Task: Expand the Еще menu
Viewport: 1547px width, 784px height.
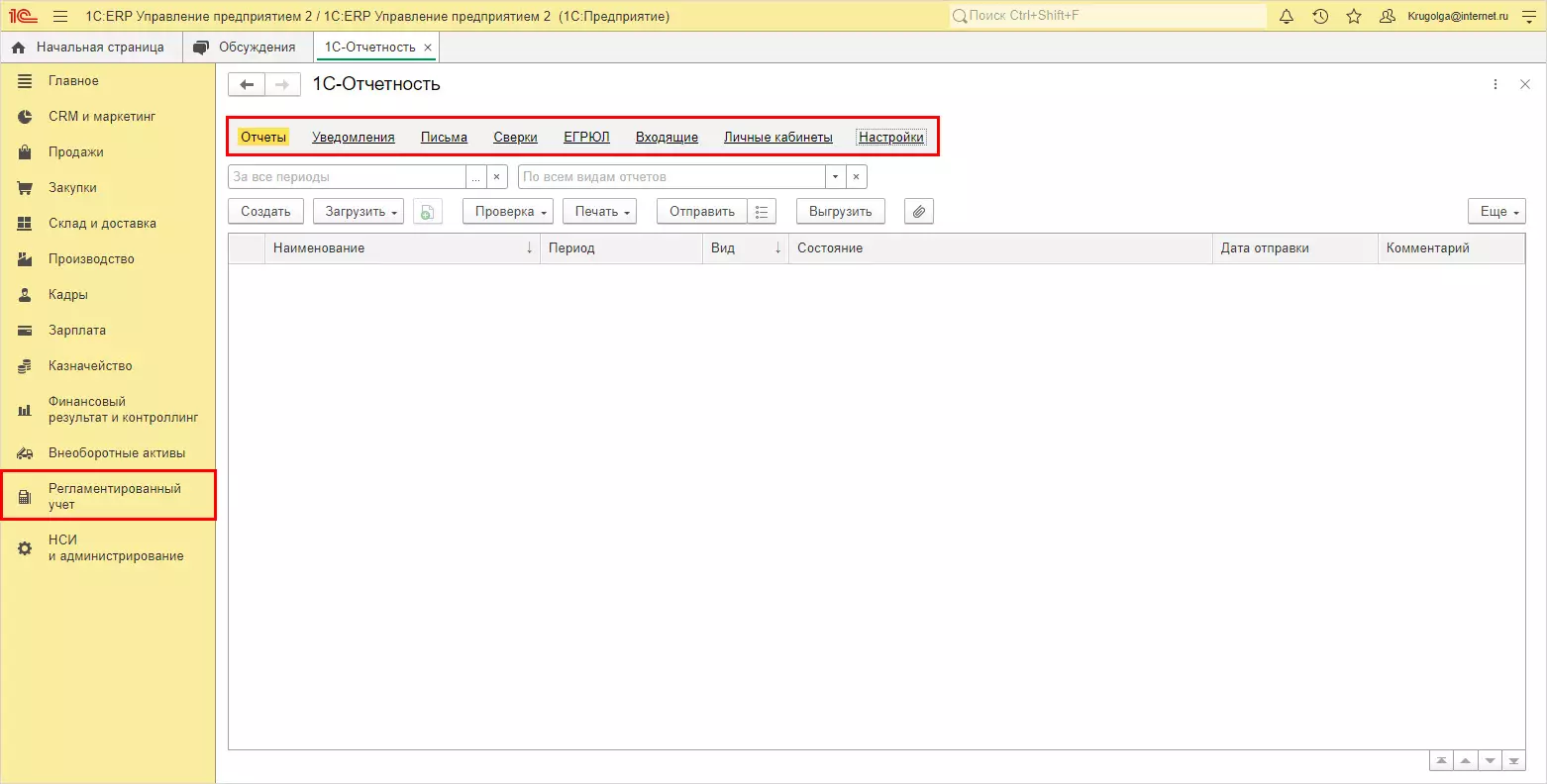Action: (1496, 212)
